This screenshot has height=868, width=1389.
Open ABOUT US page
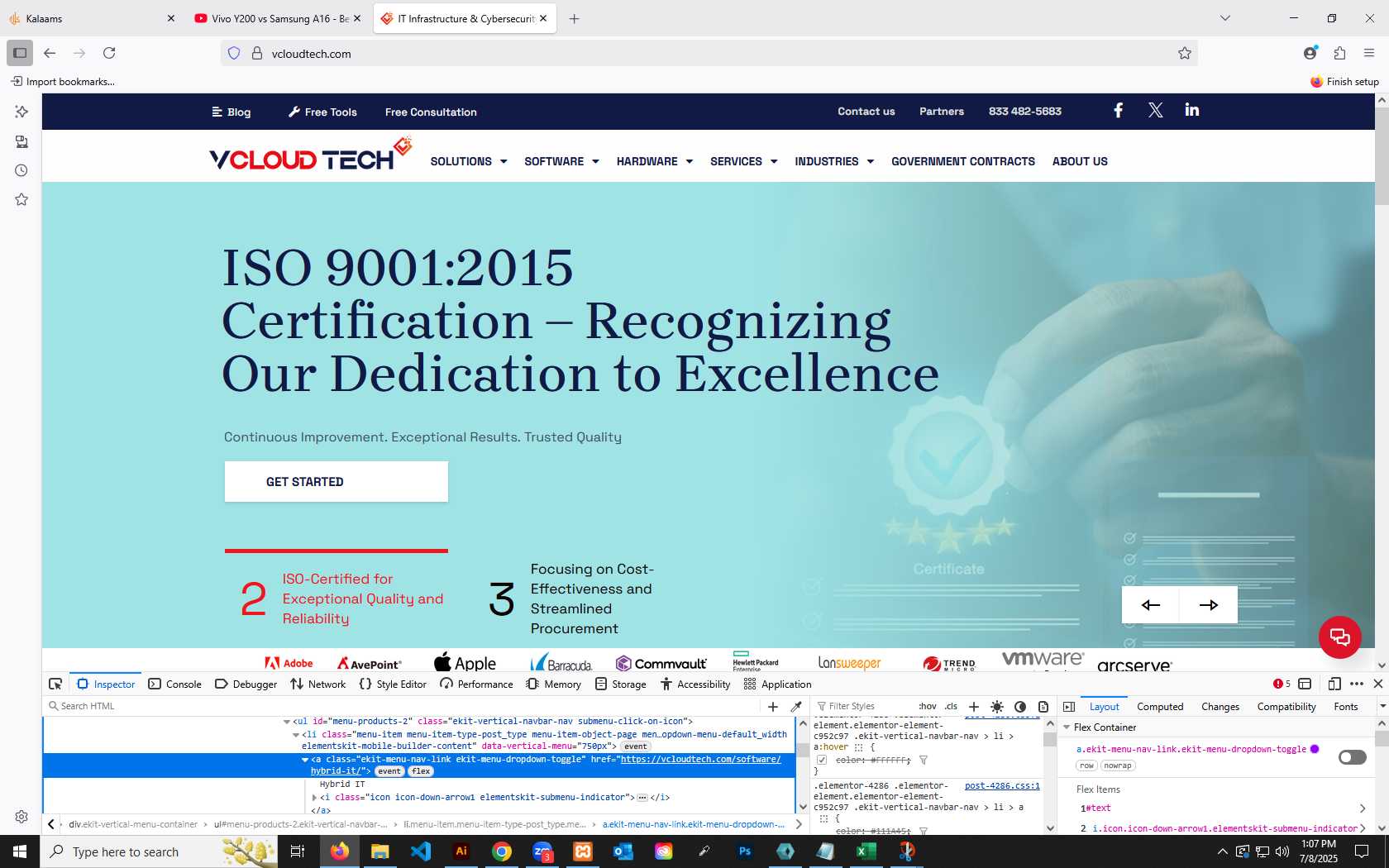[1080, 161]
